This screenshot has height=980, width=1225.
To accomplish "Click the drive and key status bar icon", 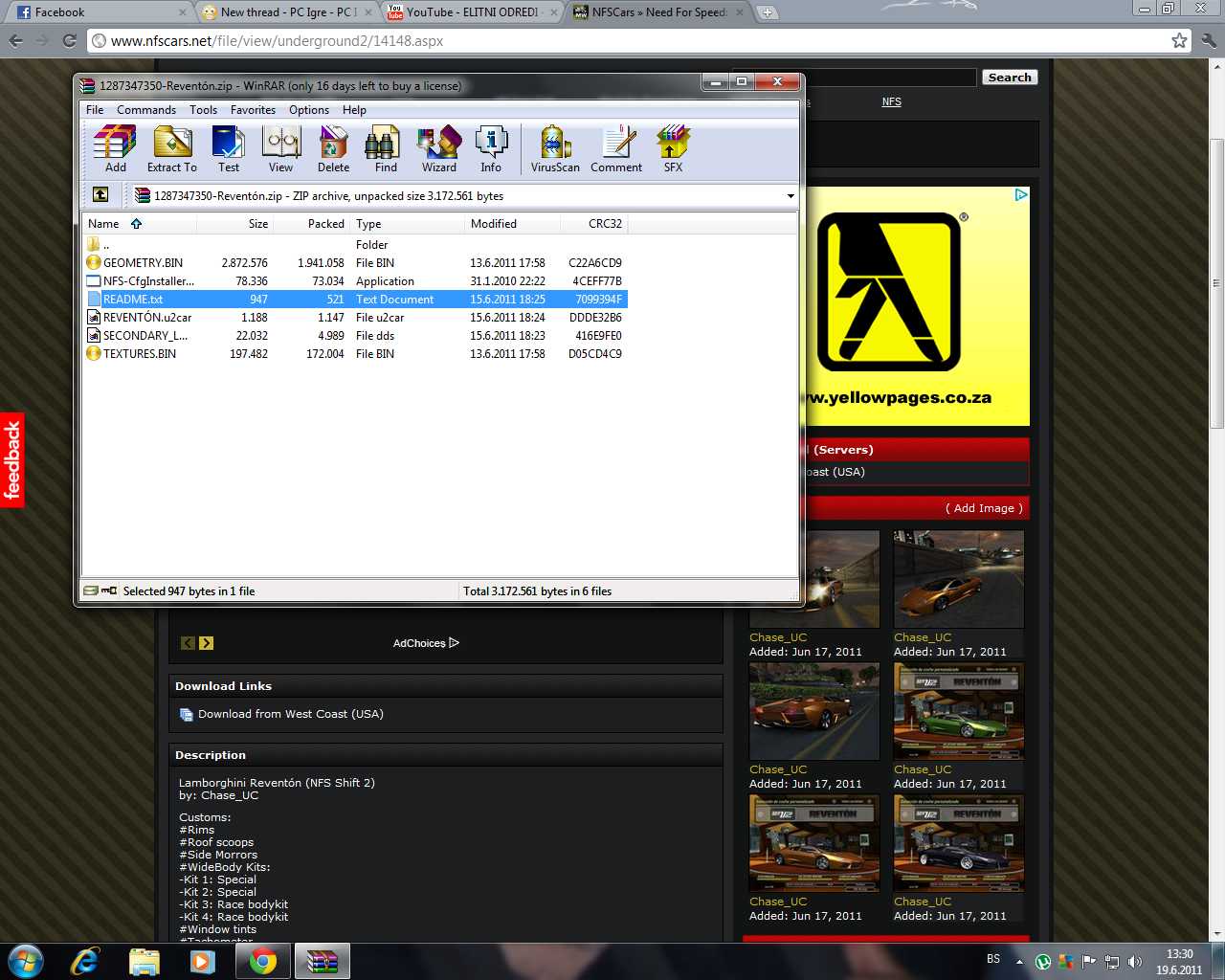I will point(100,590).
